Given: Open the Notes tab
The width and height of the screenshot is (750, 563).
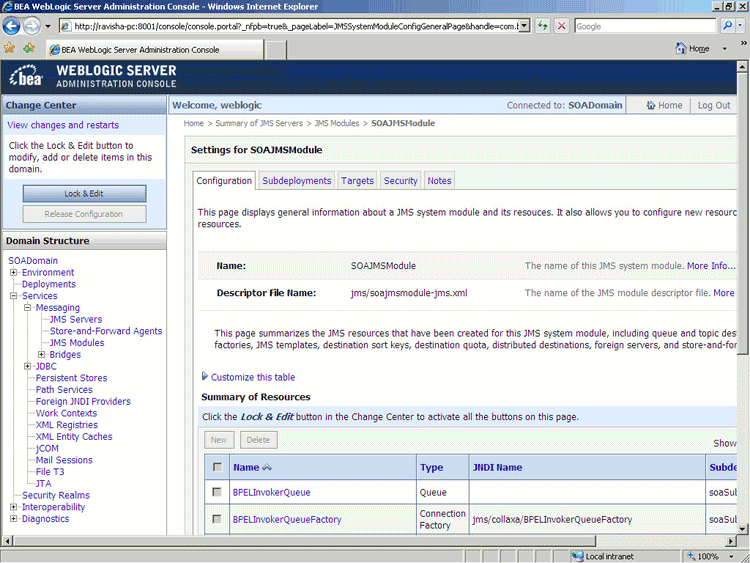Looking at the screenshot, I should (x=439, y=181).
